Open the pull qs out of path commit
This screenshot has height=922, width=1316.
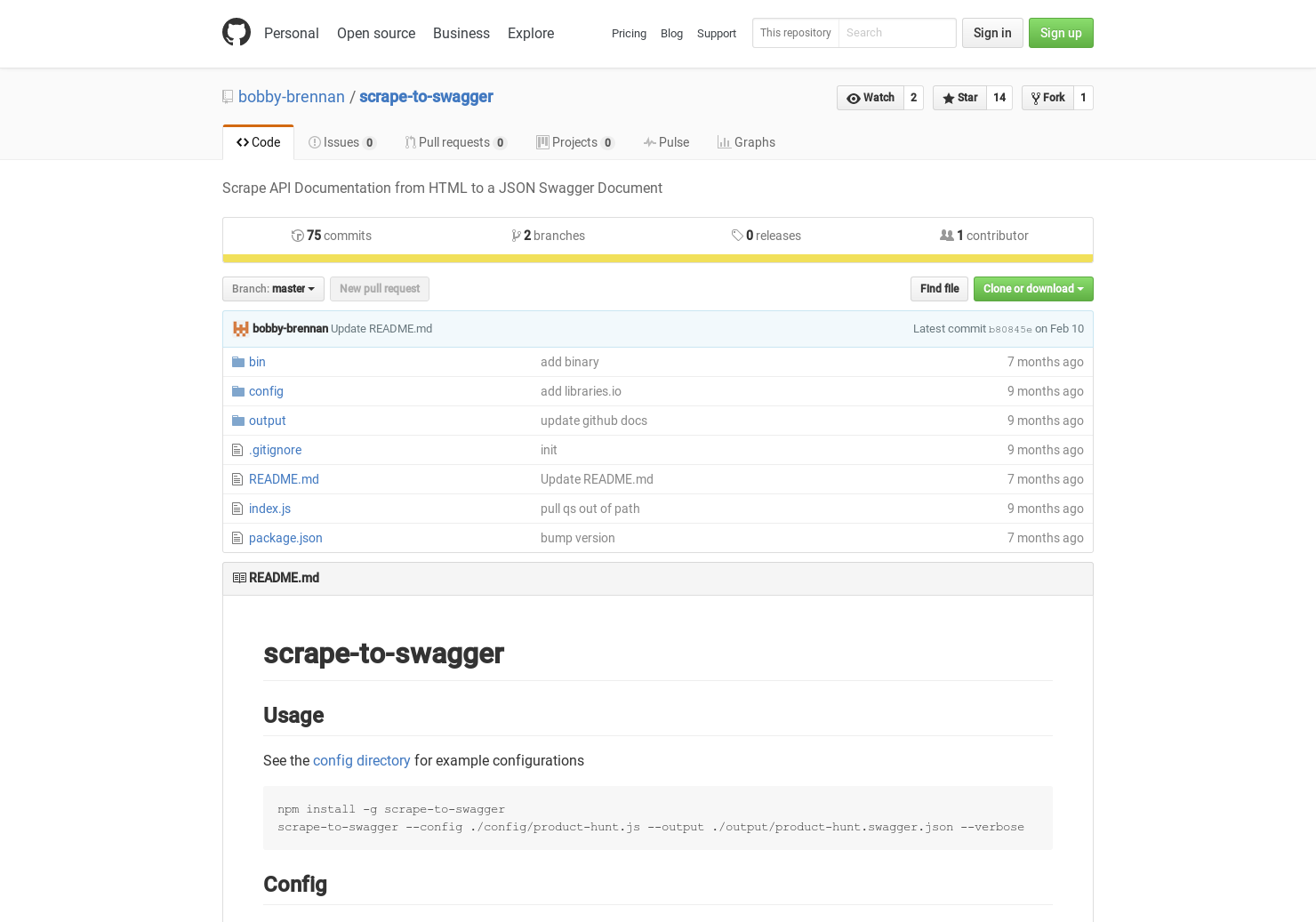[x=590, y=509]
